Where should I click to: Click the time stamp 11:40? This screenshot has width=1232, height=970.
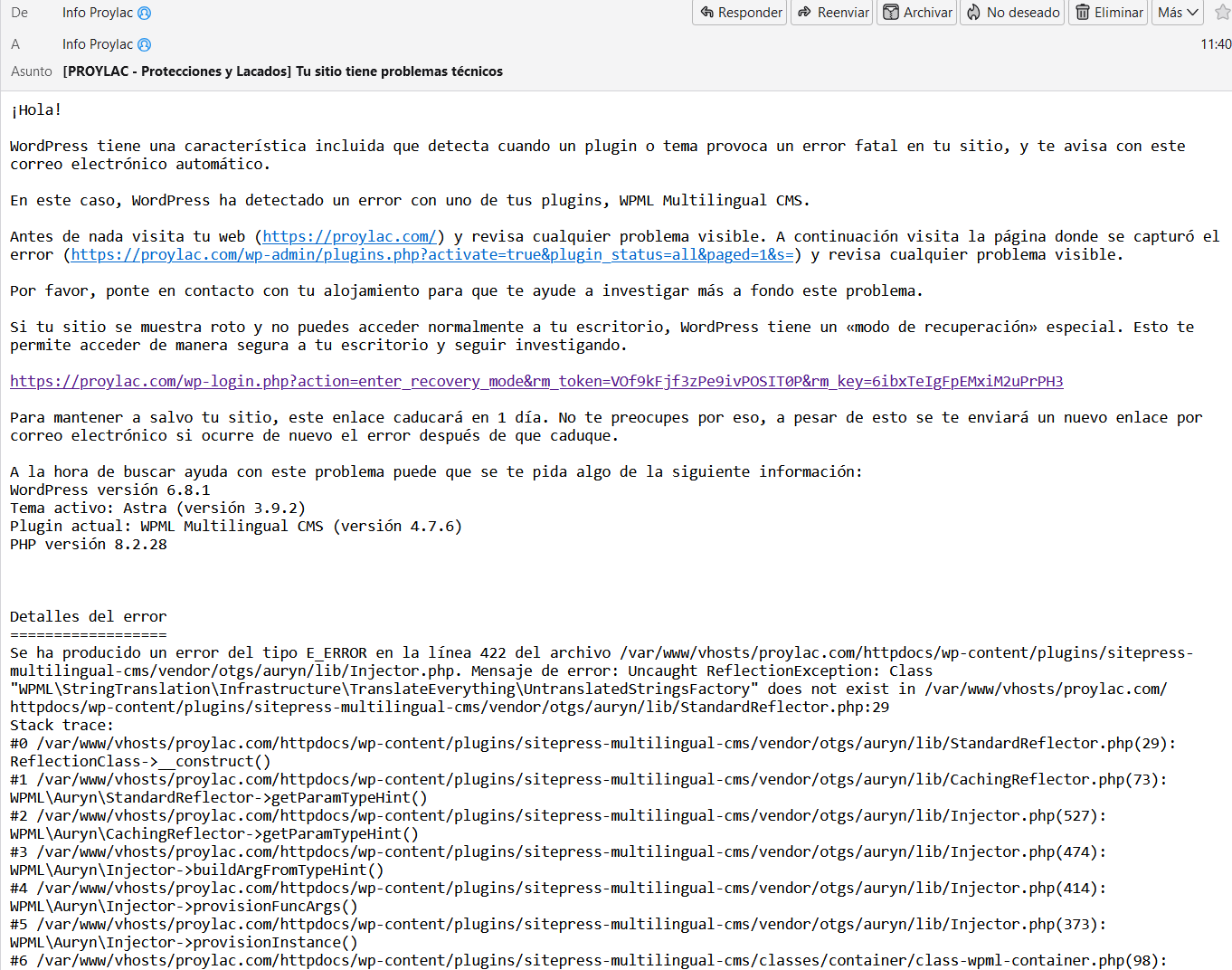[1216, 44]
